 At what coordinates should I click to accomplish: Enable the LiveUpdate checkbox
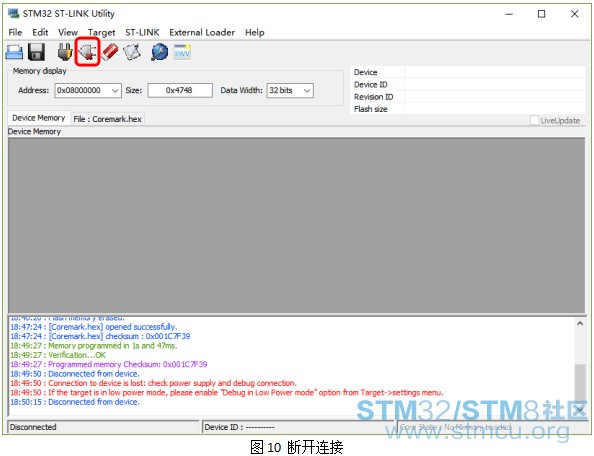pyautogui.click(x=535, y=120)
